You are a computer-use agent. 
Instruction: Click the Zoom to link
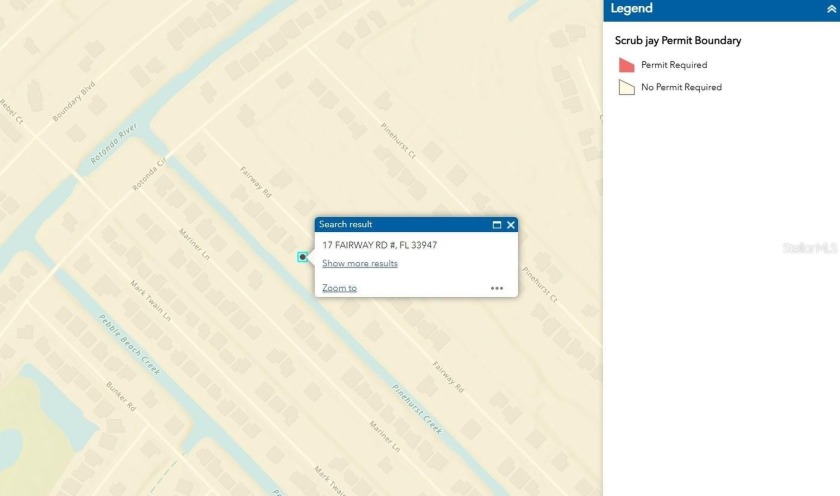[x=339, y=288]
